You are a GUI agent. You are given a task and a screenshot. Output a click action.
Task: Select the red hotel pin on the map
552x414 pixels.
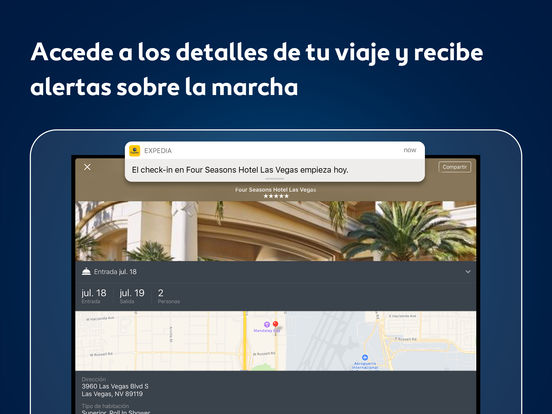(275, 324)
